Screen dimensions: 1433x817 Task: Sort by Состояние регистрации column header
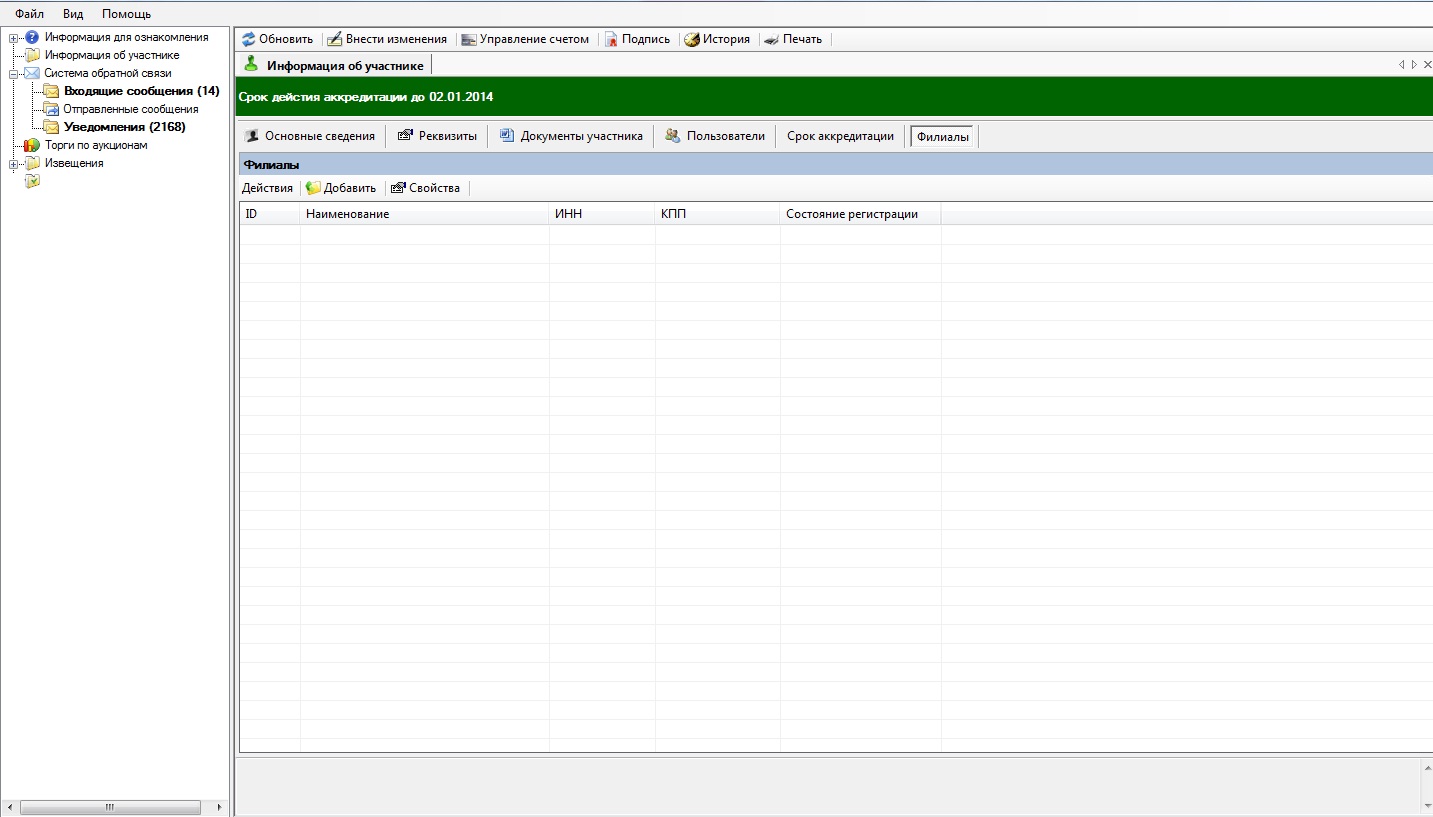[861, 214]
